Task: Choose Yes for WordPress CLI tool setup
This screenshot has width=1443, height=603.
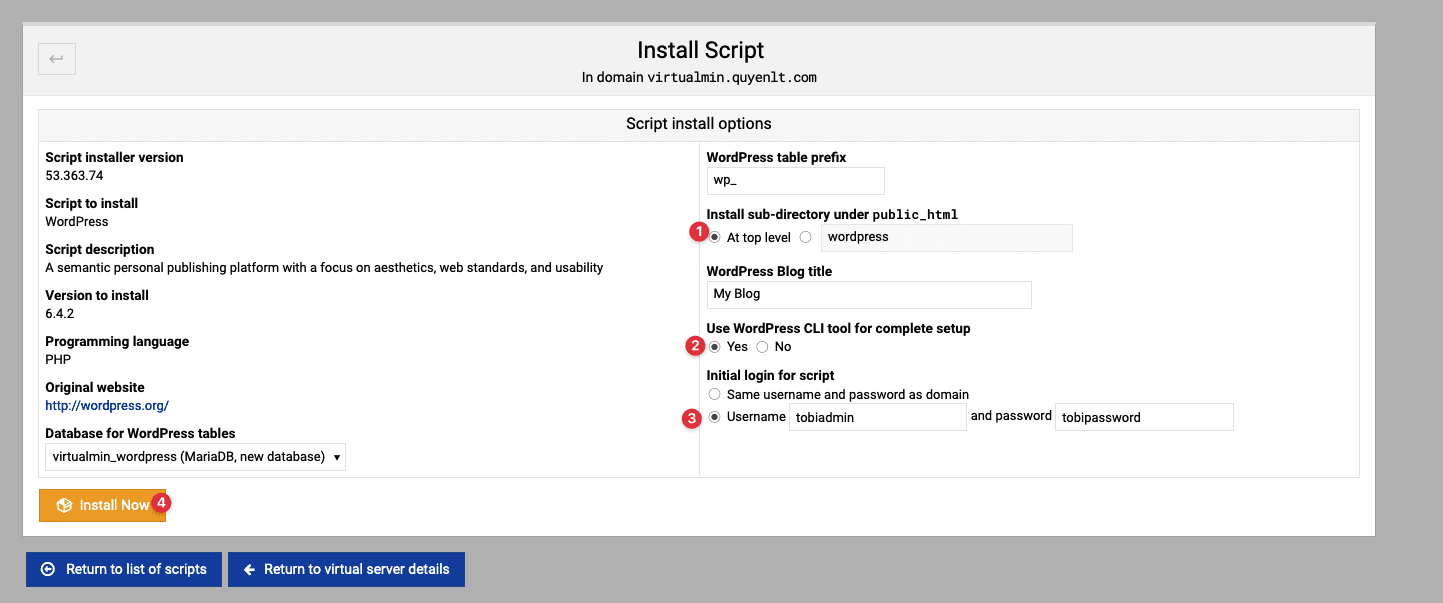Action: point(715,347)
